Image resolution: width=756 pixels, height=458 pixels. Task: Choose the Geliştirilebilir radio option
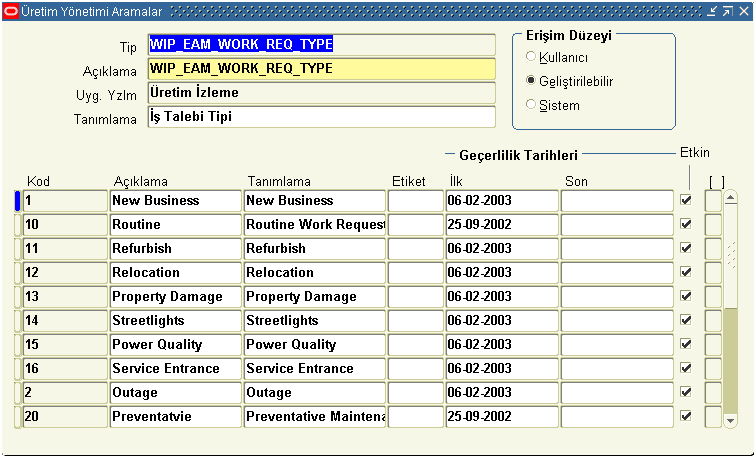click(x=531, y=80)
